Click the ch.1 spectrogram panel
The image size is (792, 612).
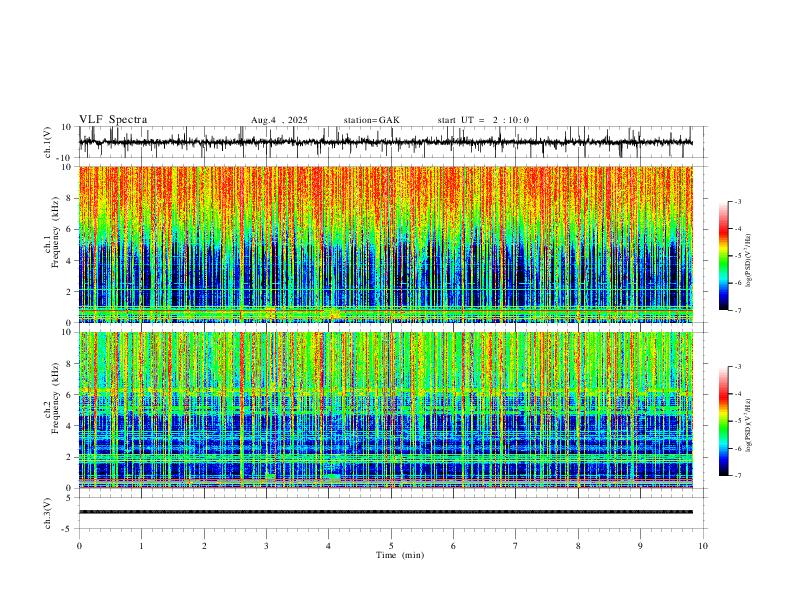point(386,244)
